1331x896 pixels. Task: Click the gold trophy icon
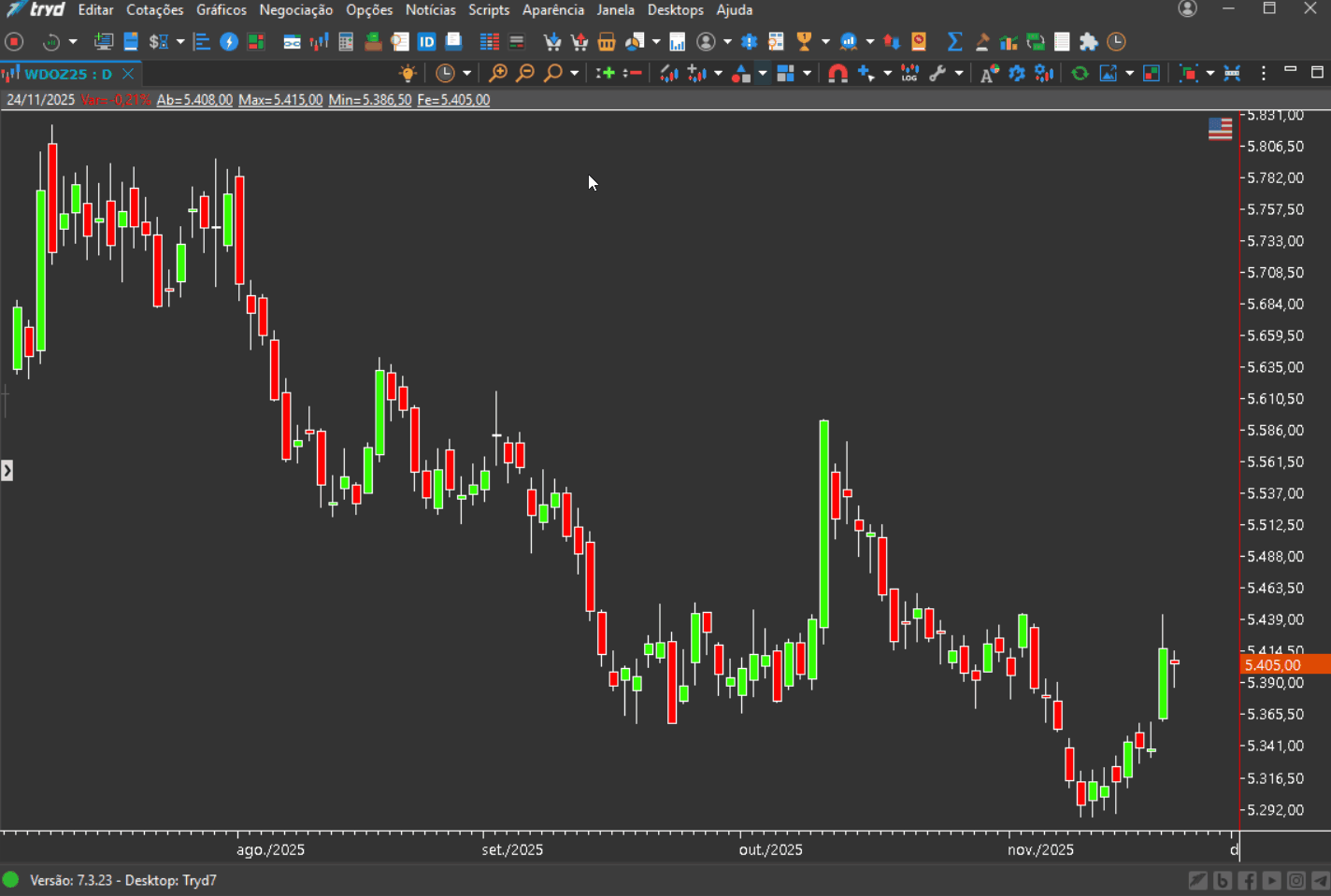click(x=804, y=42)
